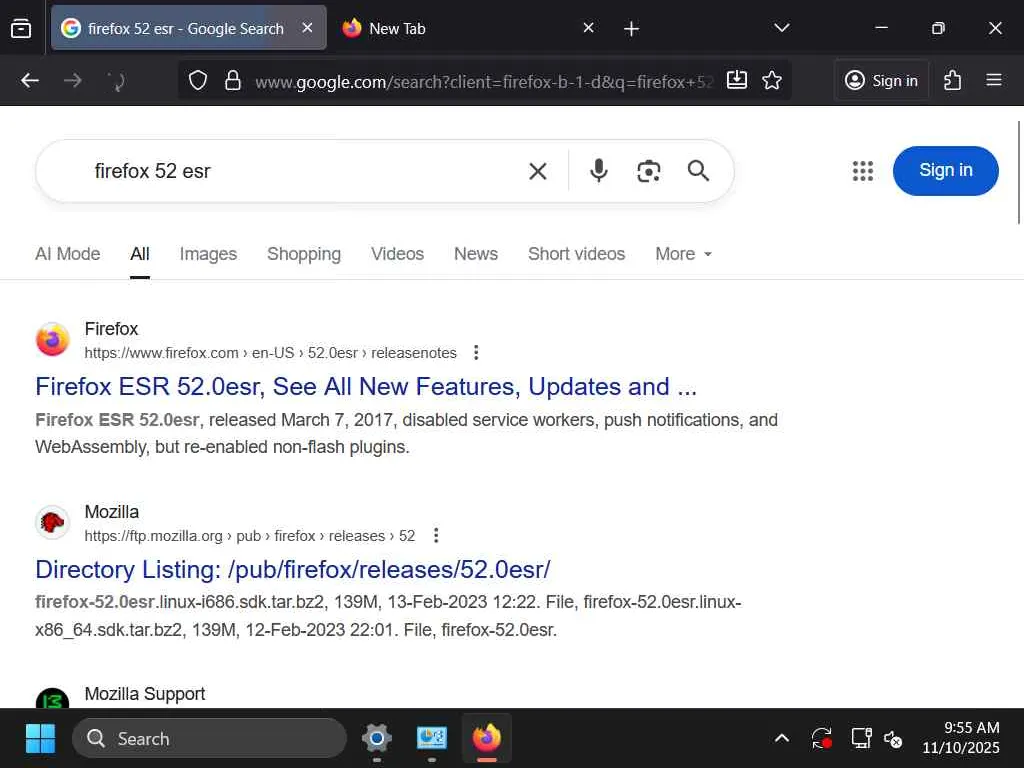
Task: Expand the More search filters
Action: (683, 254)
